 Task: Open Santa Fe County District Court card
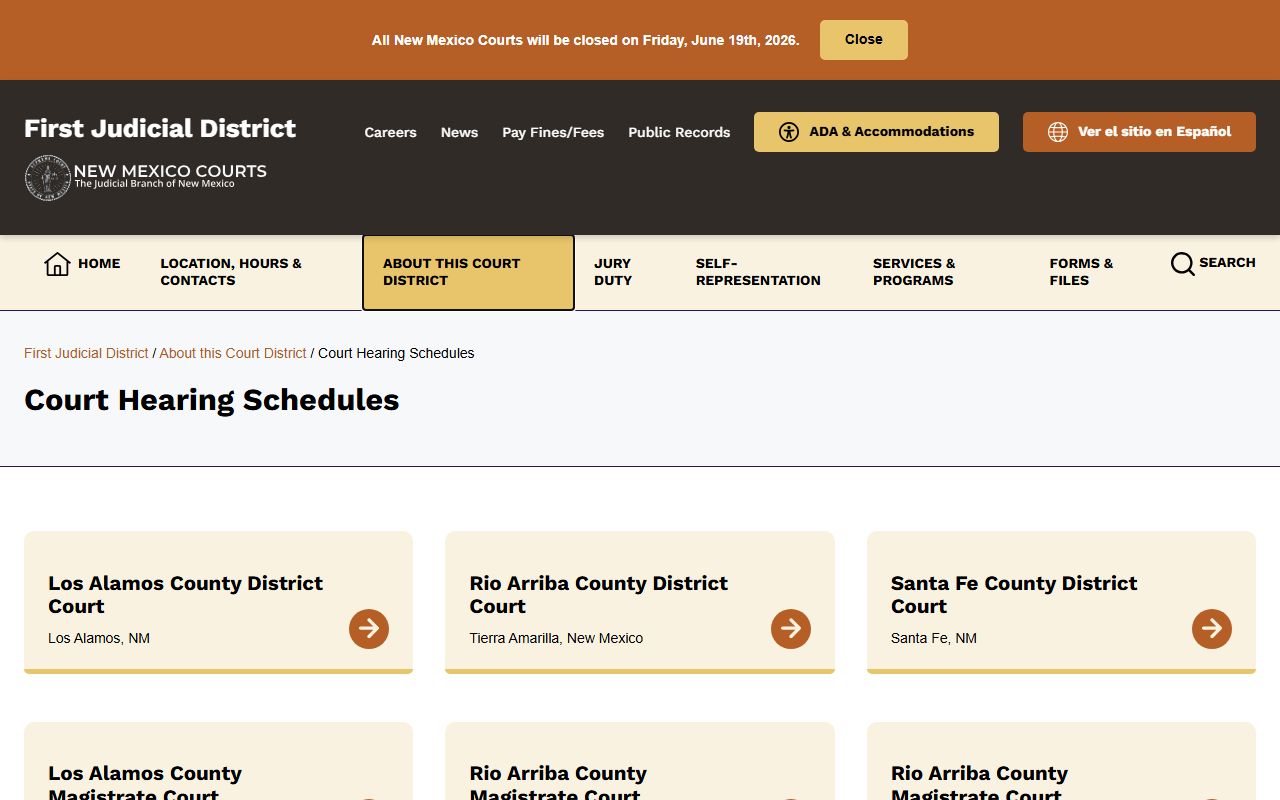[1061, 602]
